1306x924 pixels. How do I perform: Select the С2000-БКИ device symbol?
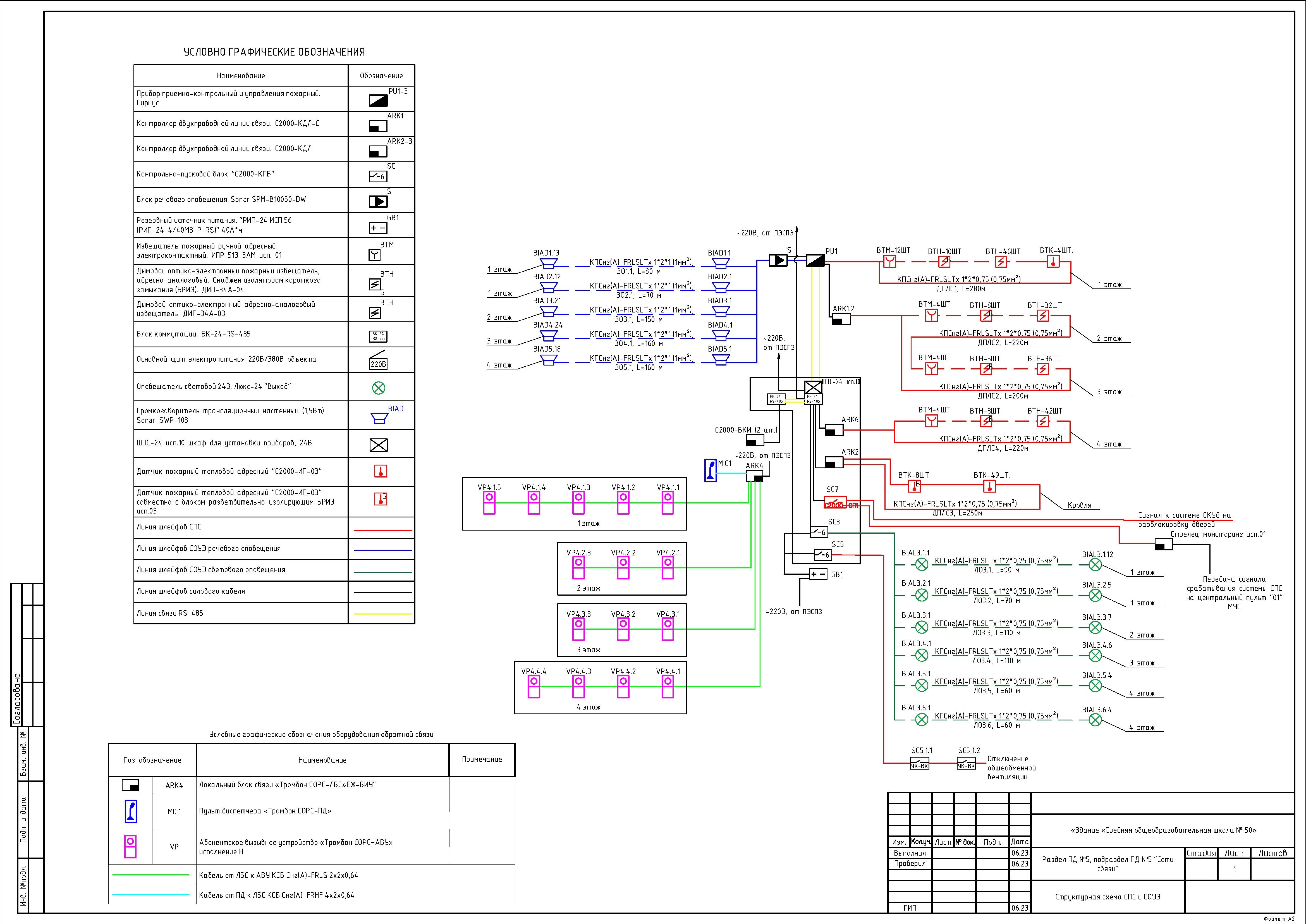[x=755, y=440]
